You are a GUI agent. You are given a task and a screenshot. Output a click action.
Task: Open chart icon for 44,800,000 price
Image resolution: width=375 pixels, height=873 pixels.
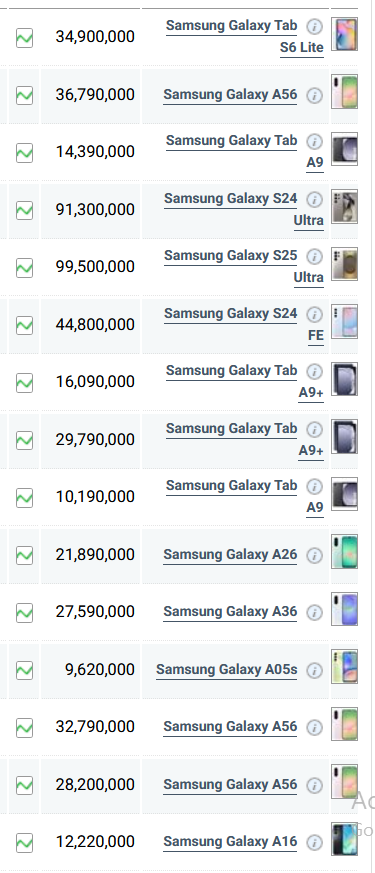coord(24,325)
